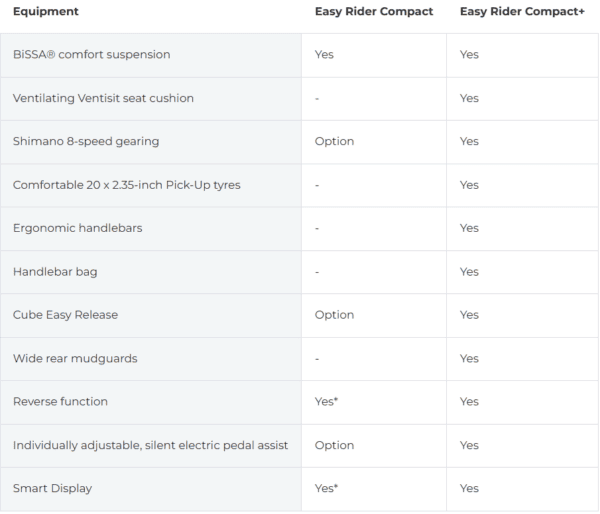
Task: Select the Reverse function row label
Action: 60,402
